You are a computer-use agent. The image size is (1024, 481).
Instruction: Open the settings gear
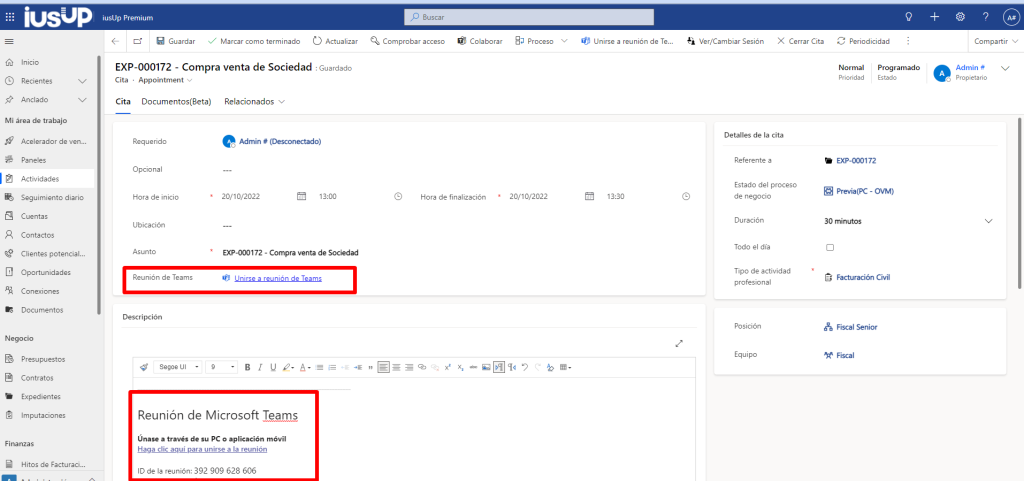(x=960, y=17)
